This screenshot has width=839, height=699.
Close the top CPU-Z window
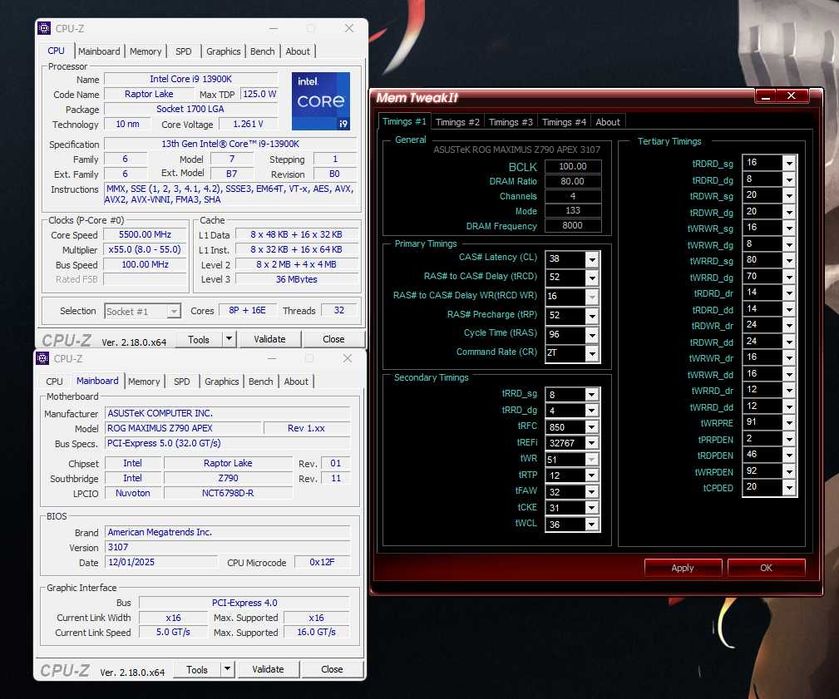tap(349, 28)
